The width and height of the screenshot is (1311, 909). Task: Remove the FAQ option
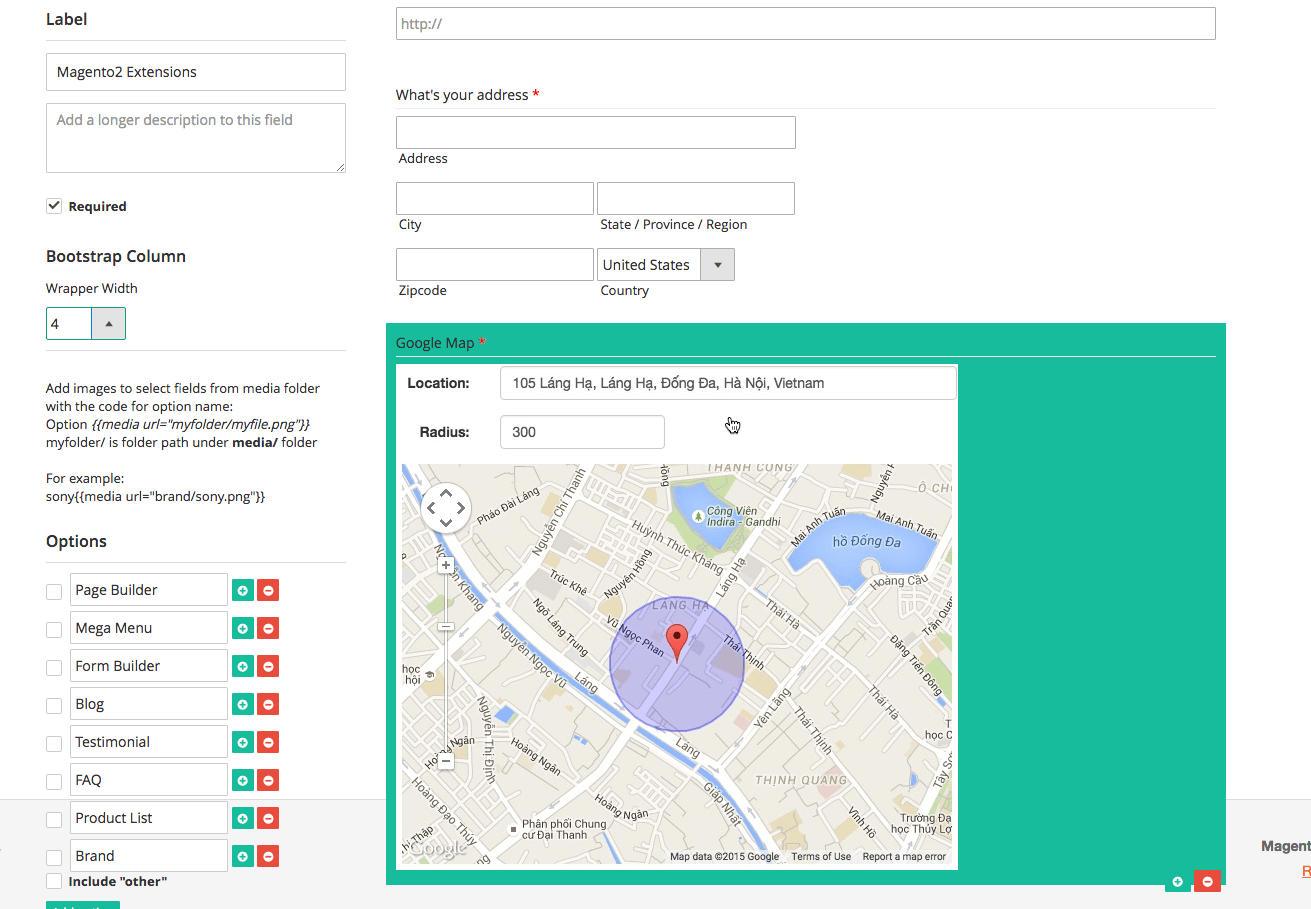[x=268, y=780]
